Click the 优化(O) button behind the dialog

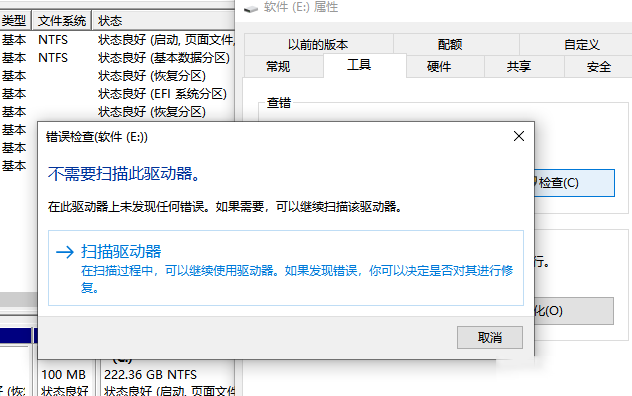(574, 311)
